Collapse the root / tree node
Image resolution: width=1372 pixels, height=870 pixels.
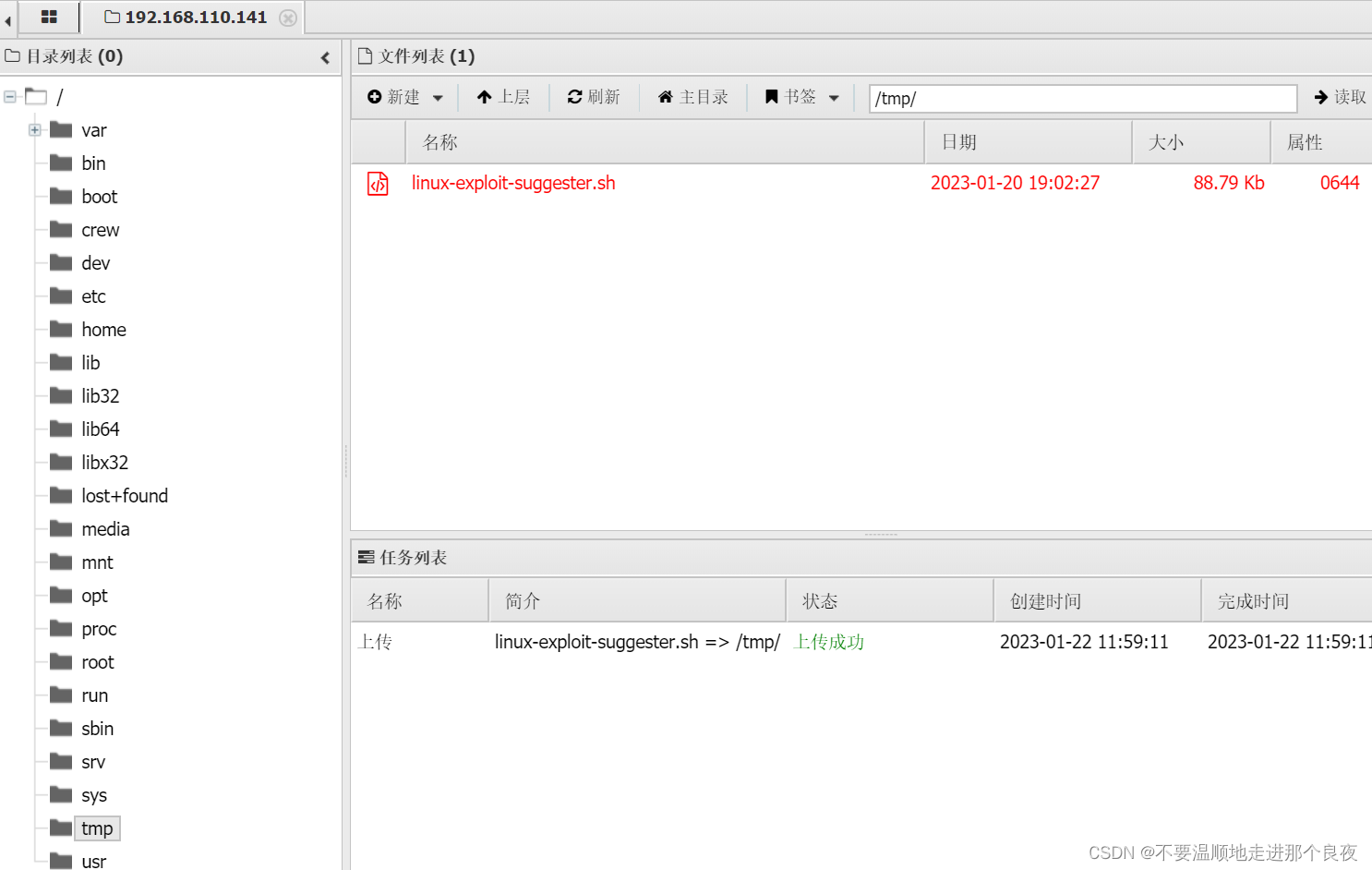coord(10,96)
